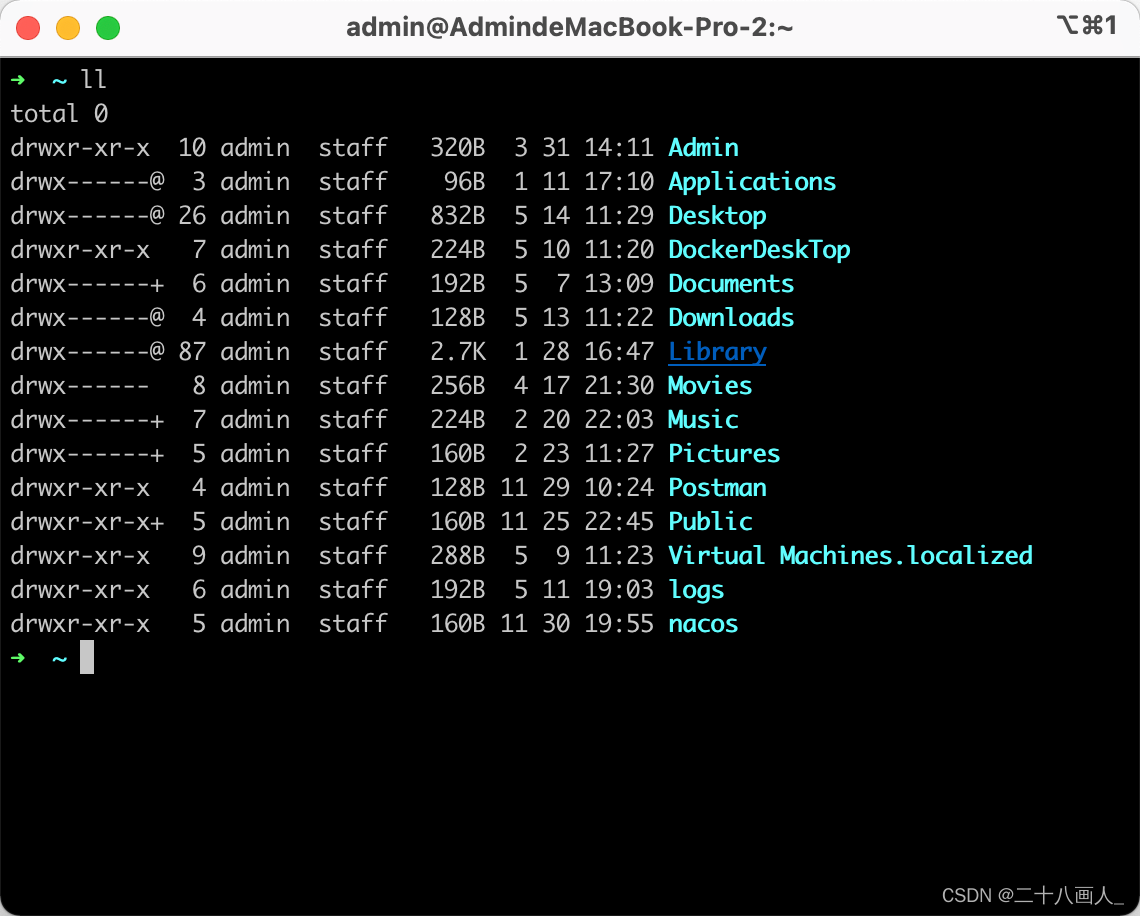Click the nacos directory name
The height and width of the screenshot is (916, 1140).
[703, 624]
